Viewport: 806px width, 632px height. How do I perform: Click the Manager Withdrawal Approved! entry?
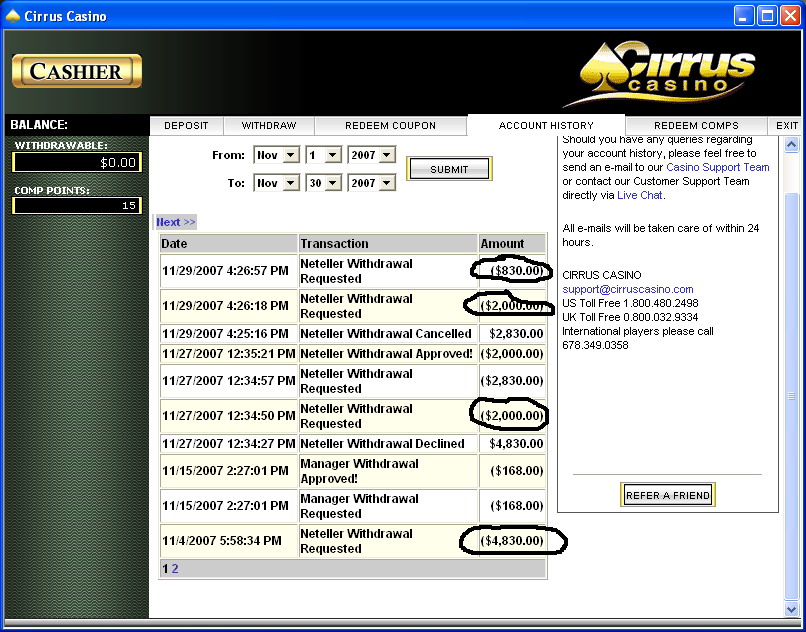[x=388, y=471]
